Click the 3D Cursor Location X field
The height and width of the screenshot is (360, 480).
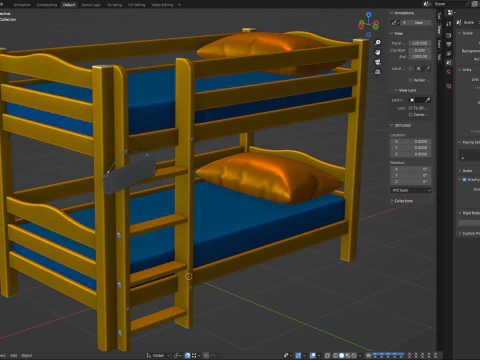coord(411,141)
